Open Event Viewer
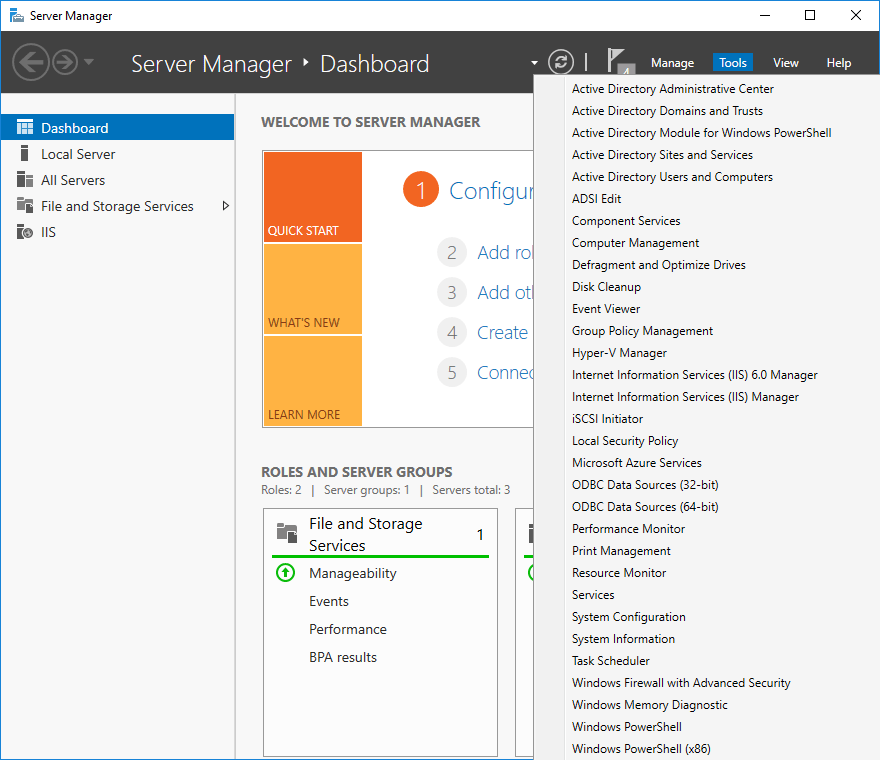Image resolution: width=880 pixels, height=760 pixels. pos(606,309)
